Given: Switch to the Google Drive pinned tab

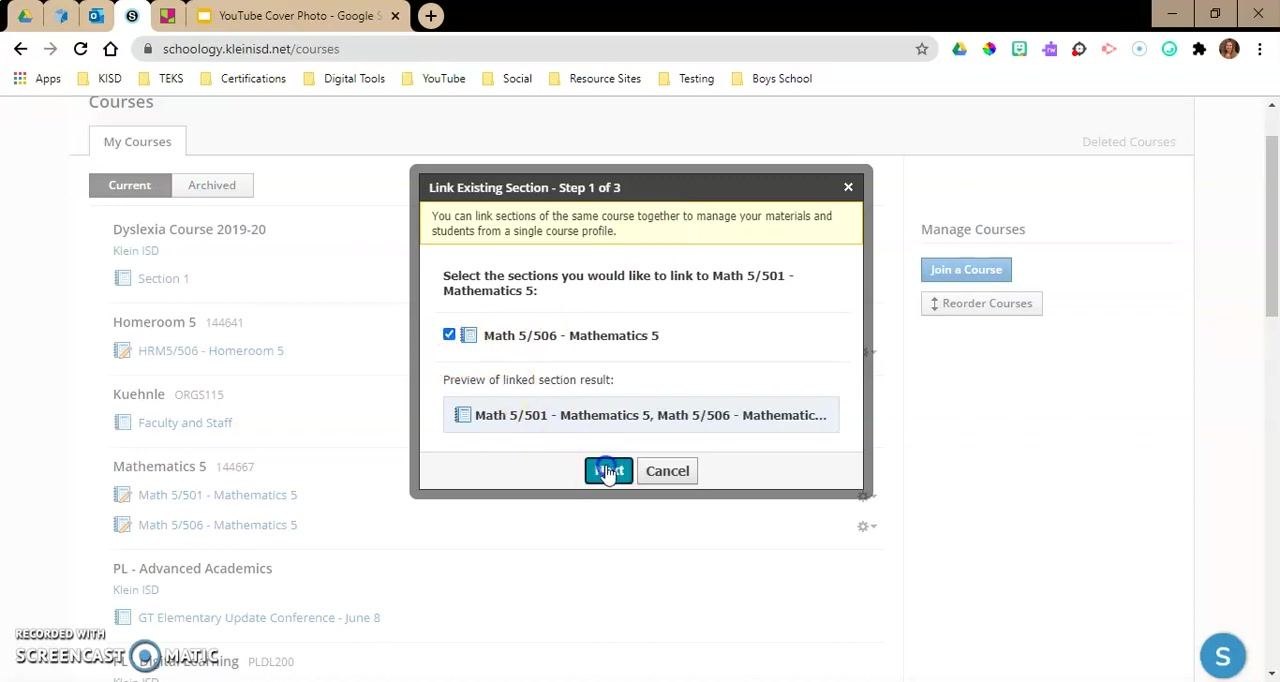Looking at the screenshot, I should (x=25, y=16).
